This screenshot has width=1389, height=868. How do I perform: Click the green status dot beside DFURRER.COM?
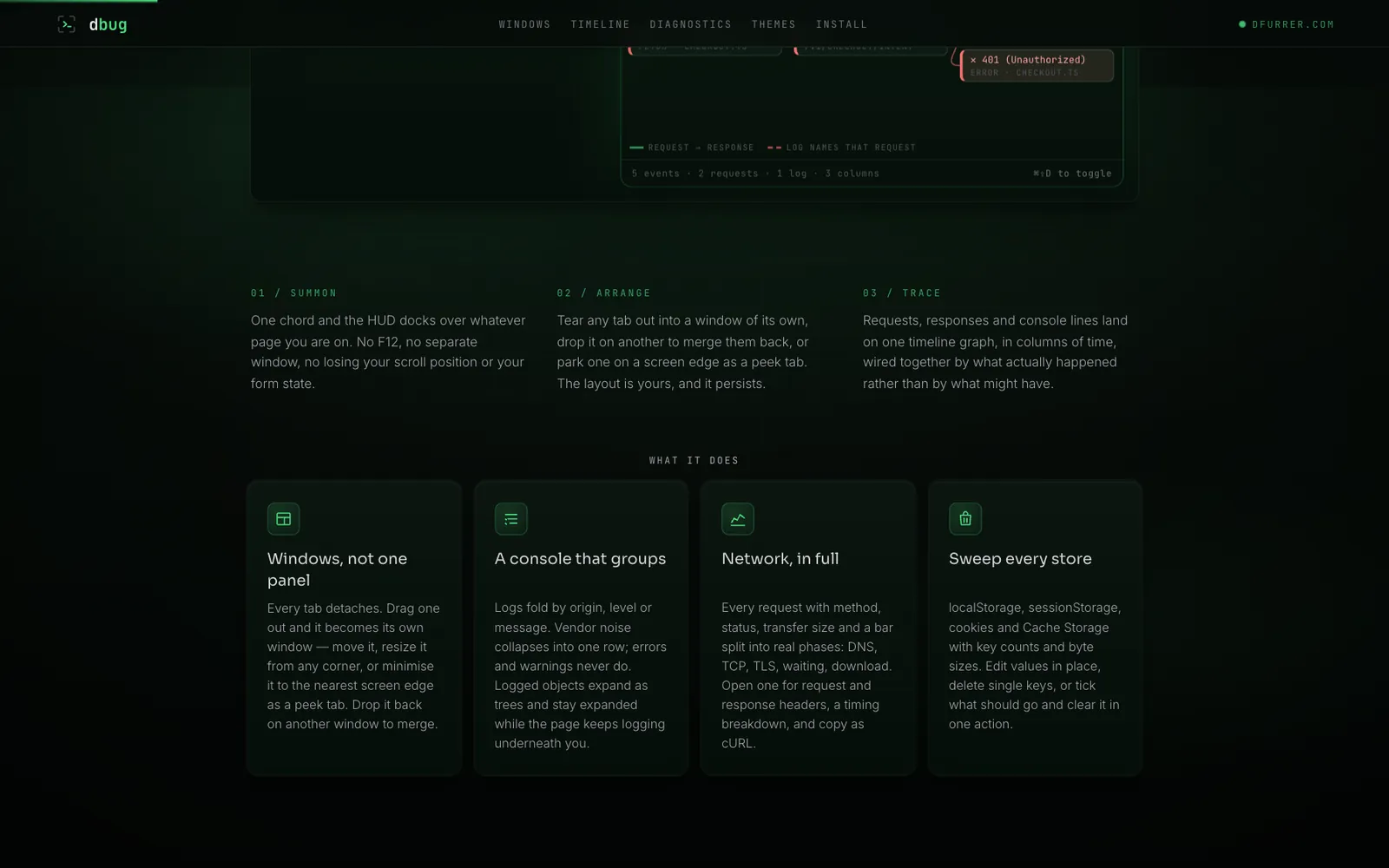point(1242,24)
